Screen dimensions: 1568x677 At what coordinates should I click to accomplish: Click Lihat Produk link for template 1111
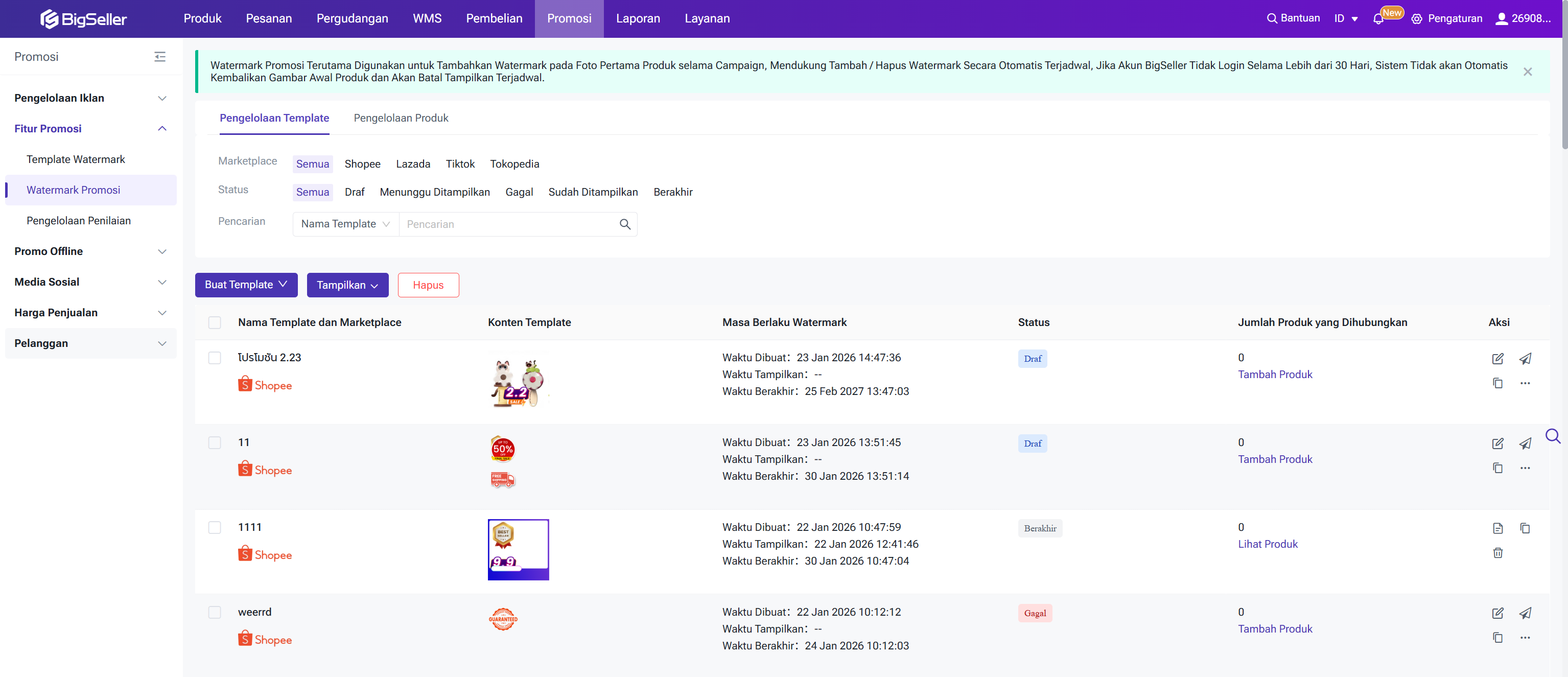1267,544
